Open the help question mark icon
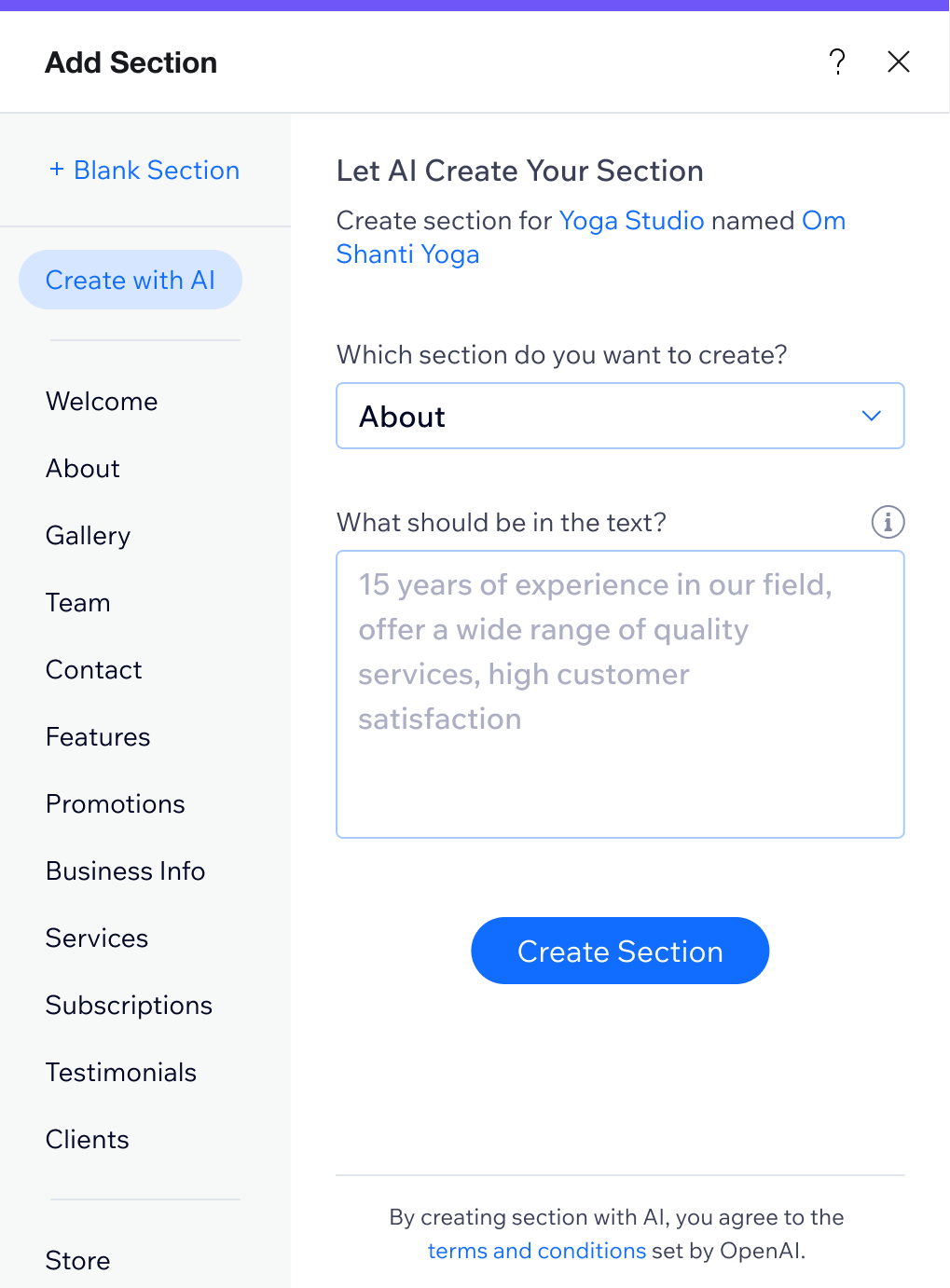 click(x=837, y=62)
